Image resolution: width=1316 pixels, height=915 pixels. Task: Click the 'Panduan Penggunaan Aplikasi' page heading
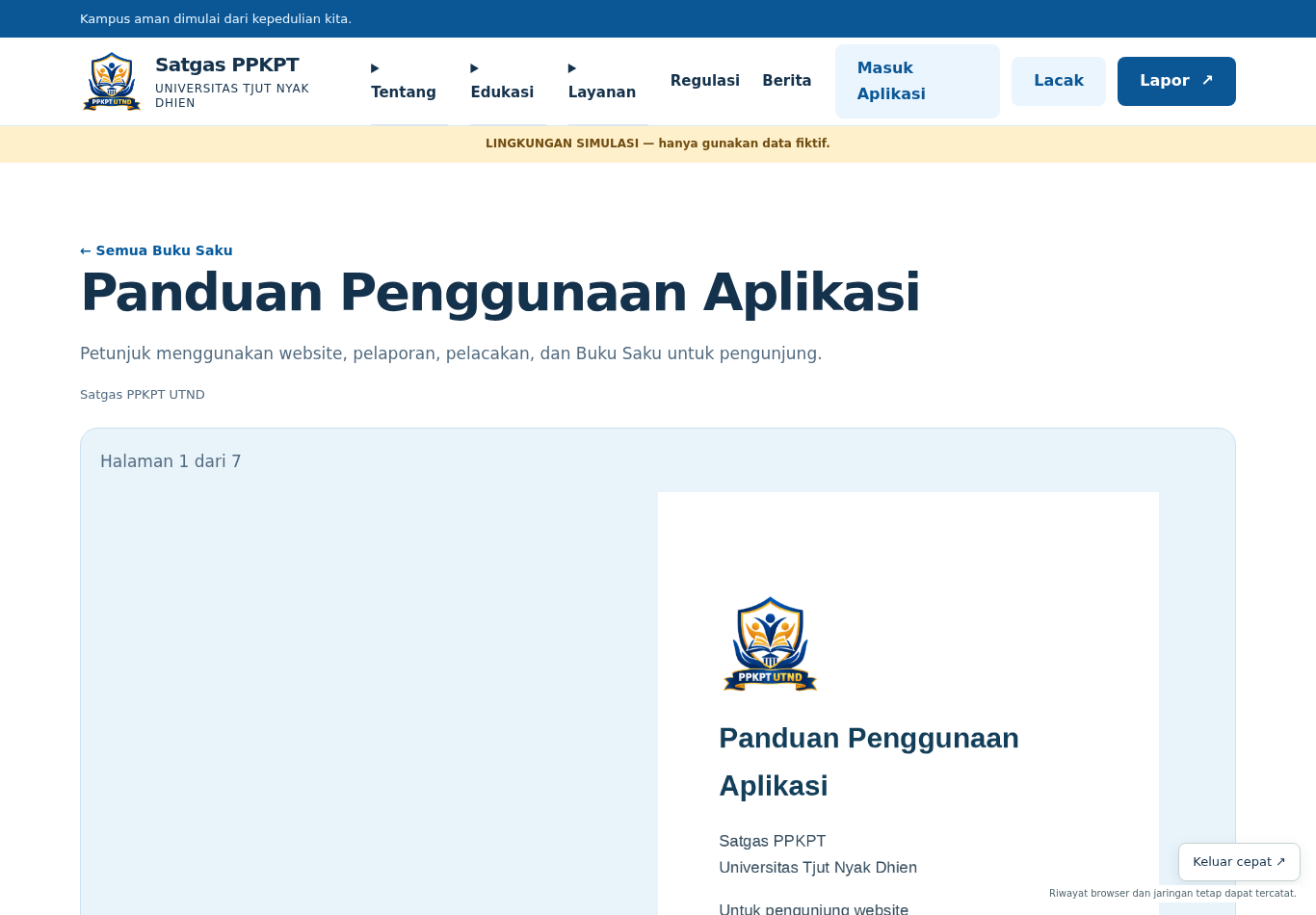coord(500,293)
